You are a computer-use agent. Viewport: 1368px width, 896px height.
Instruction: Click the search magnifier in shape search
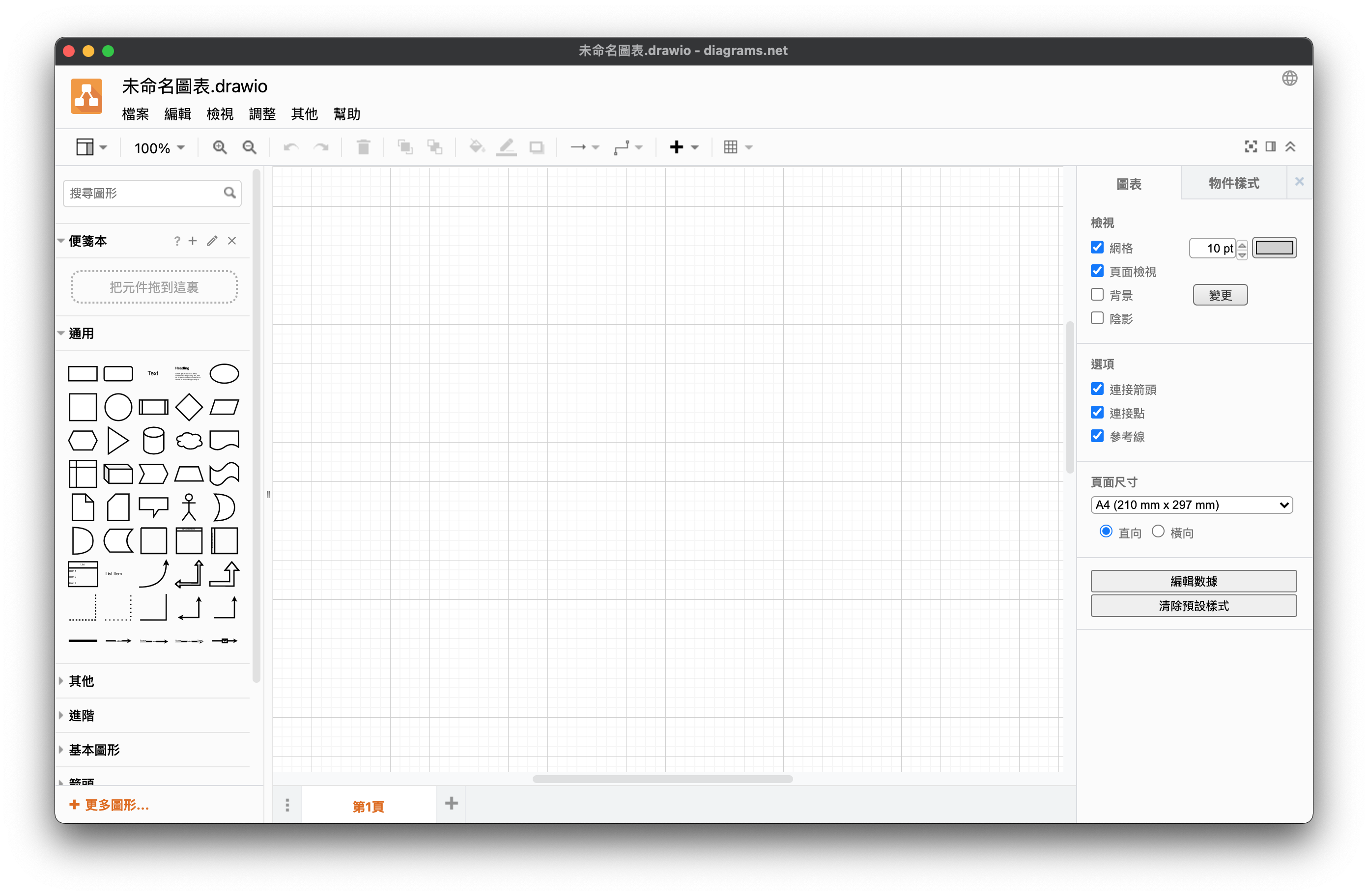coord(229,193)
